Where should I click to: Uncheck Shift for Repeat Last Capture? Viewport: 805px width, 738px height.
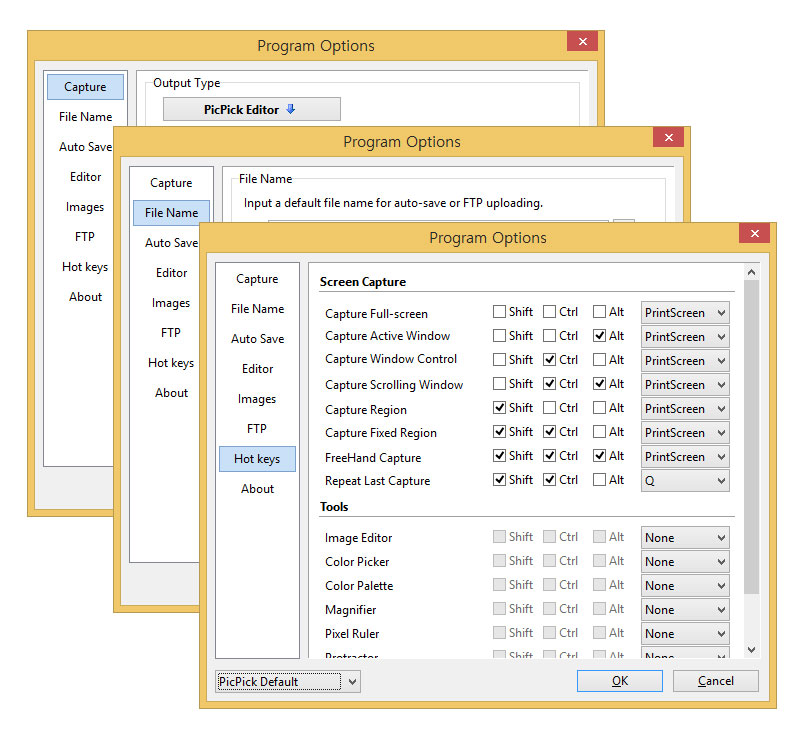(x=500, y=480)
